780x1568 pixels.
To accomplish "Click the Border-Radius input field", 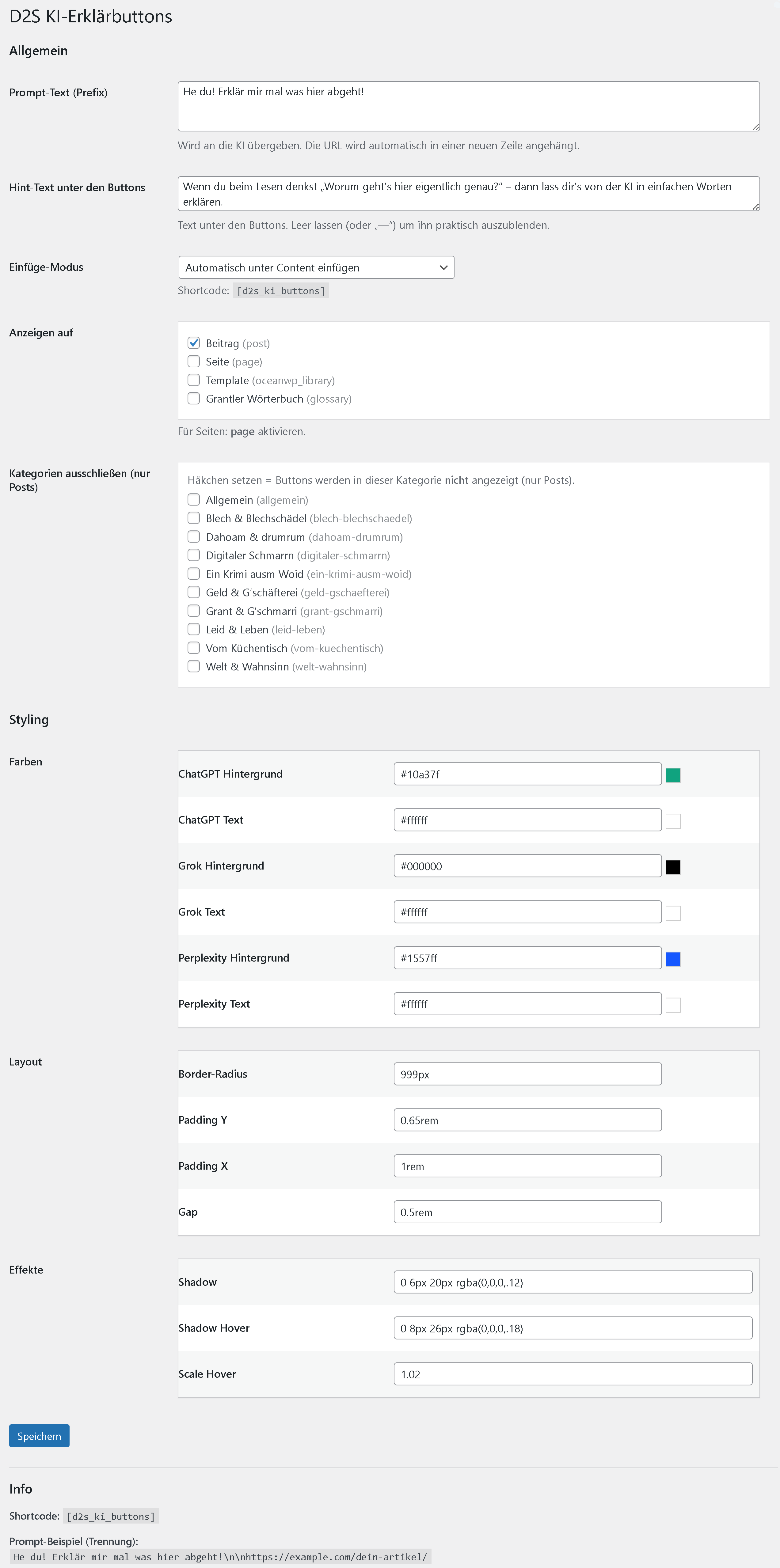I will (x=527, y=1074).
